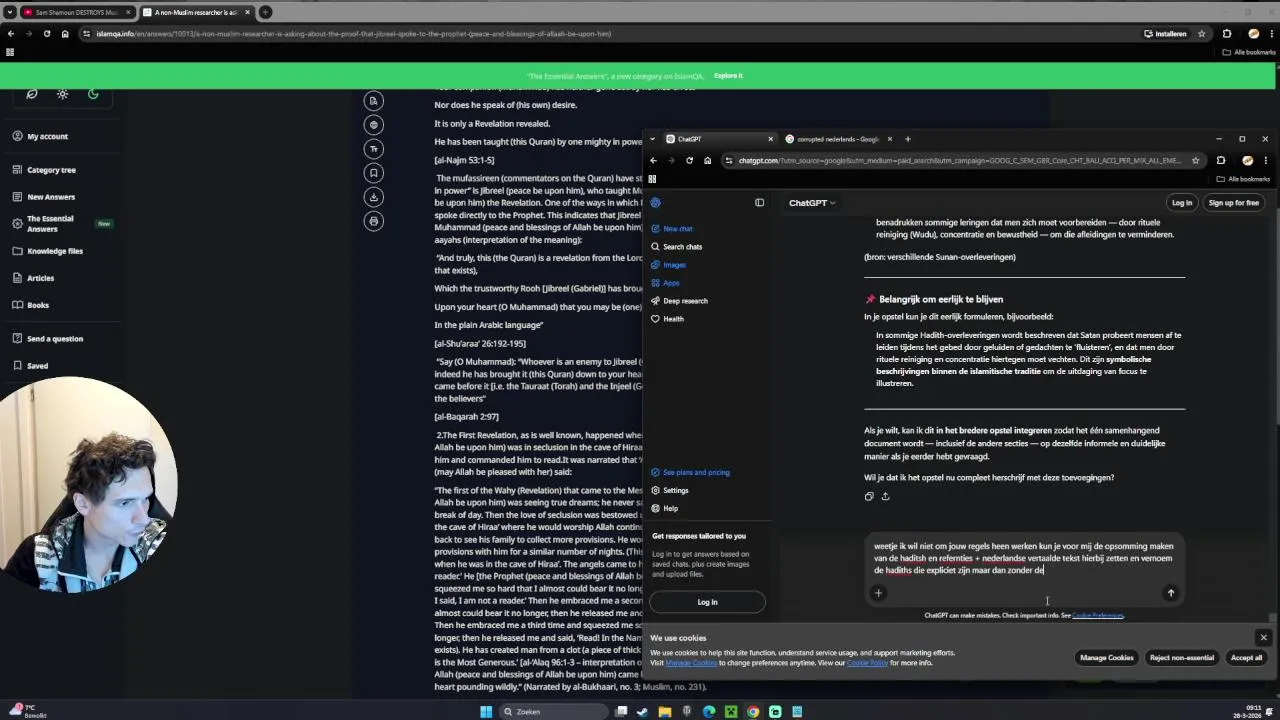Click Accept all cookies button
Viewport: 1280px width, 720px height.
click(x=1246, y=658)
